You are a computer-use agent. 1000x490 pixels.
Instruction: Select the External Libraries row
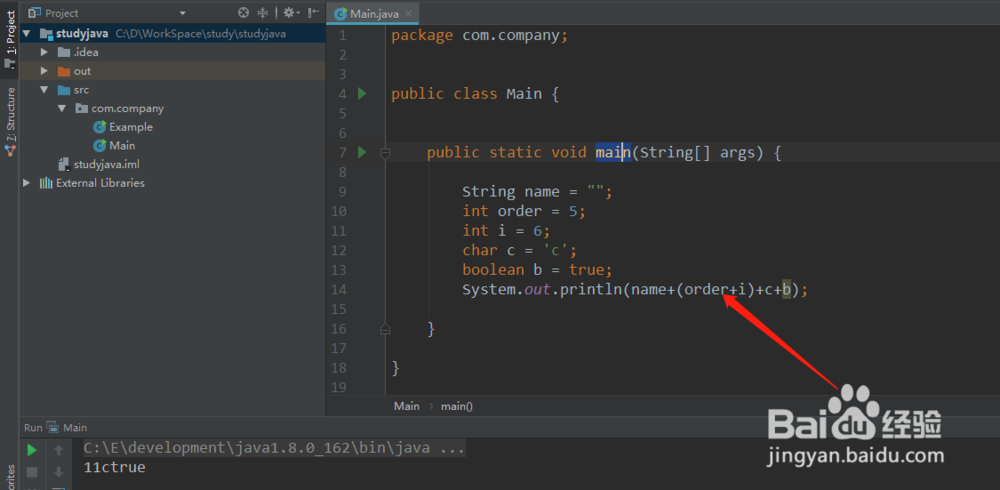[172, 183]
